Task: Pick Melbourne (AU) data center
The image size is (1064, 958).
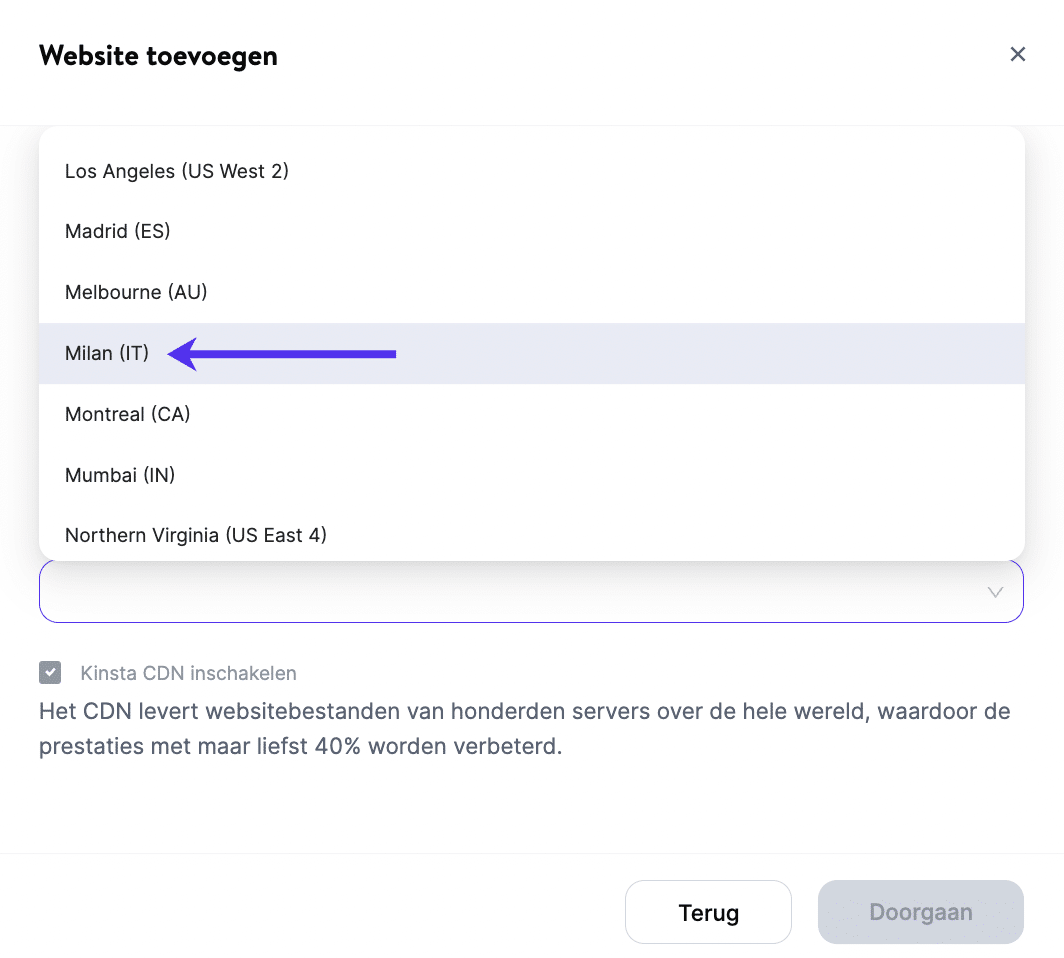Action: click(136, 292)
